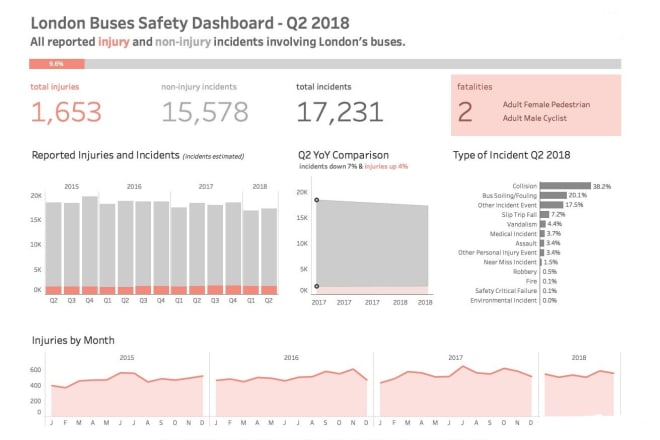Select the Near Miss Incident label

[x=510, y=262]
